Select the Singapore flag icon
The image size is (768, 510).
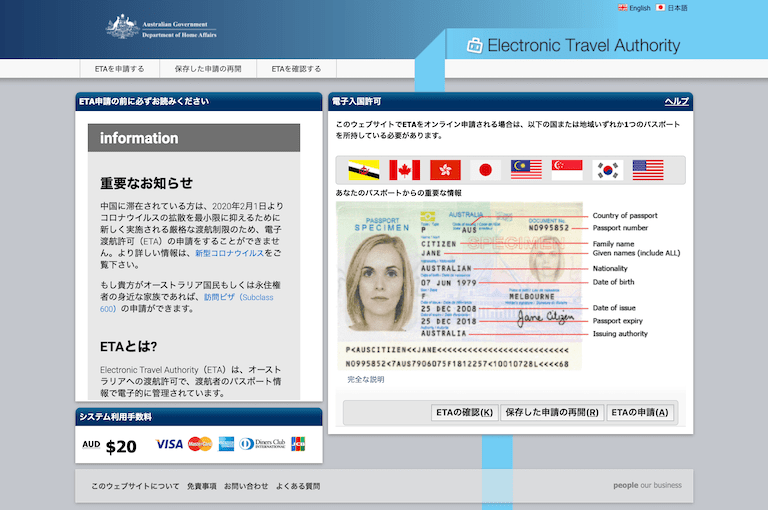tap(567, 170)
